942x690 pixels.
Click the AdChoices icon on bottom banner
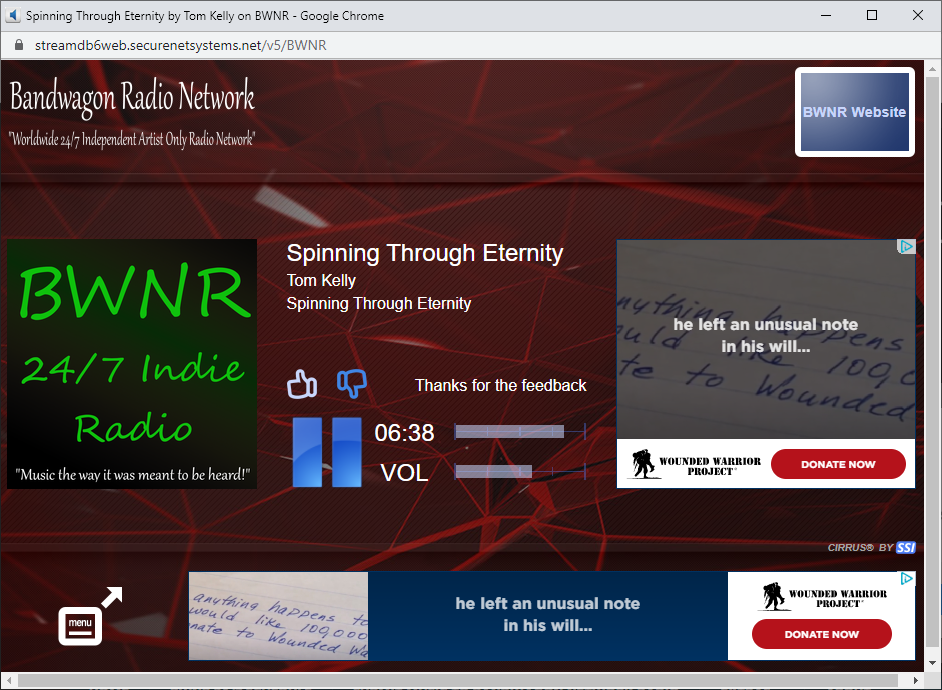(907, 578)
